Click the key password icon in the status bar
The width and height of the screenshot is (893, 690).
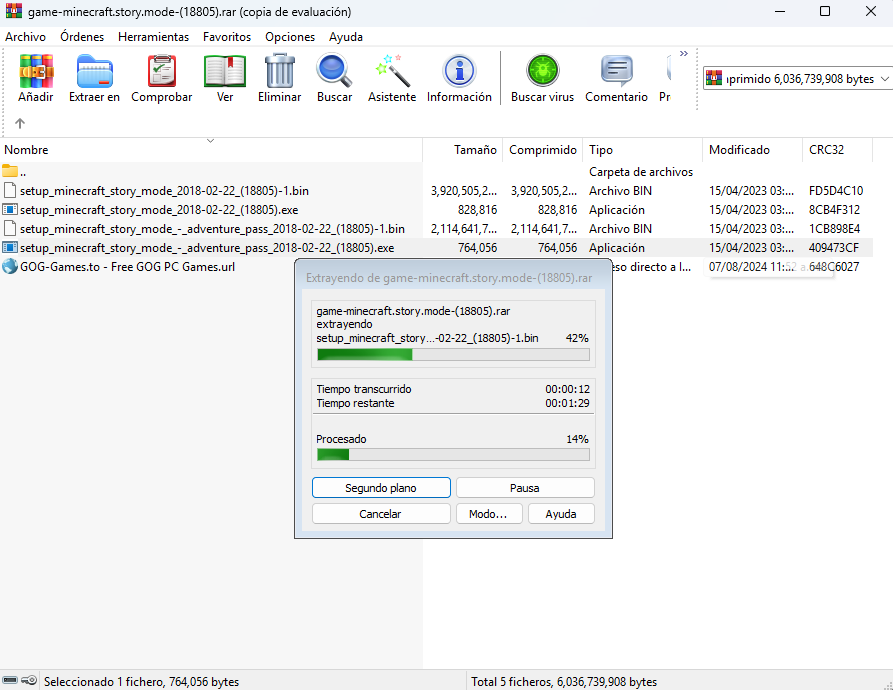[x=29, y=680]
